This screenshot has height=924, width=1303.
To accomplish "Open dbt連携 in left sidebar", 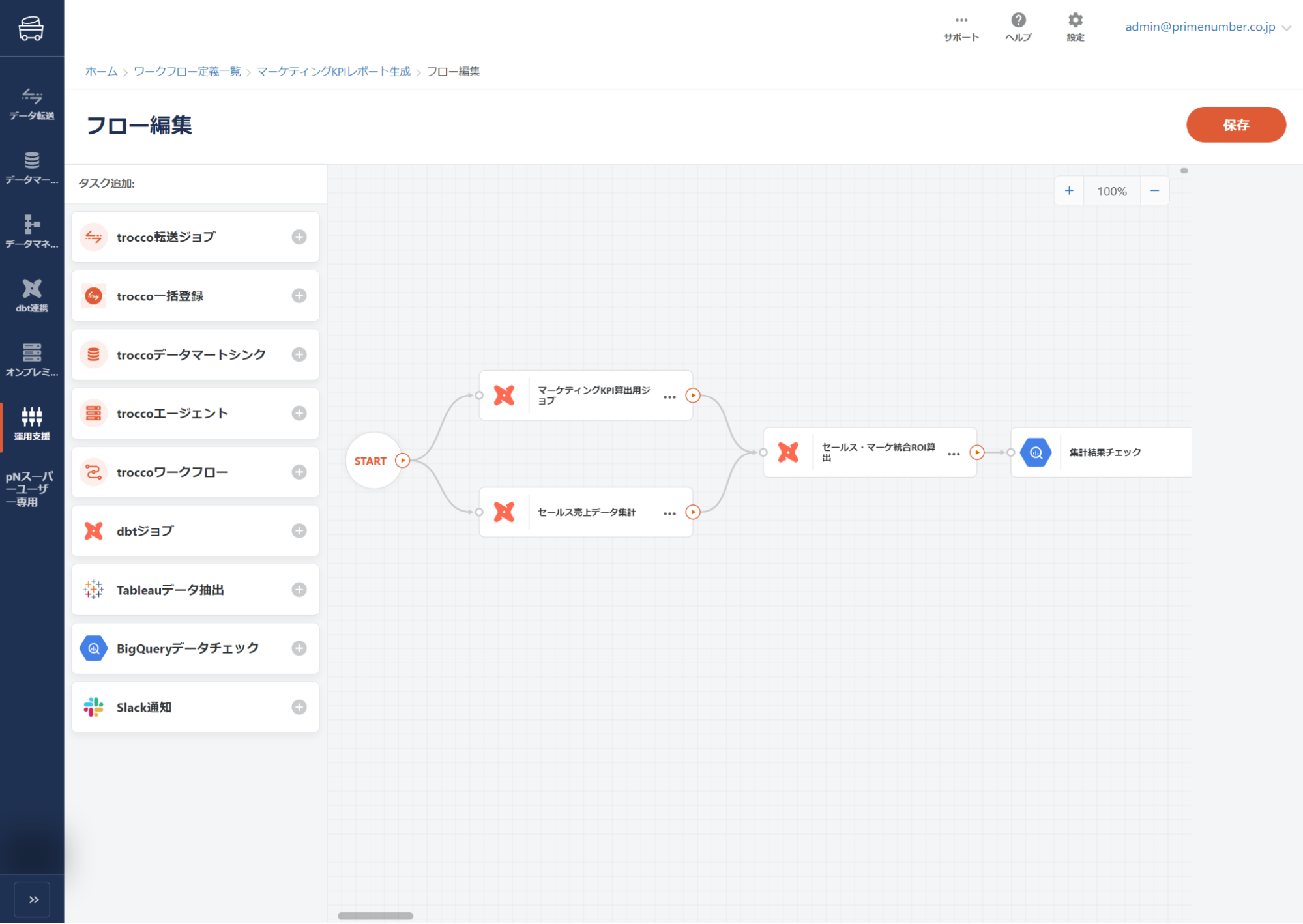I will 31,295.
